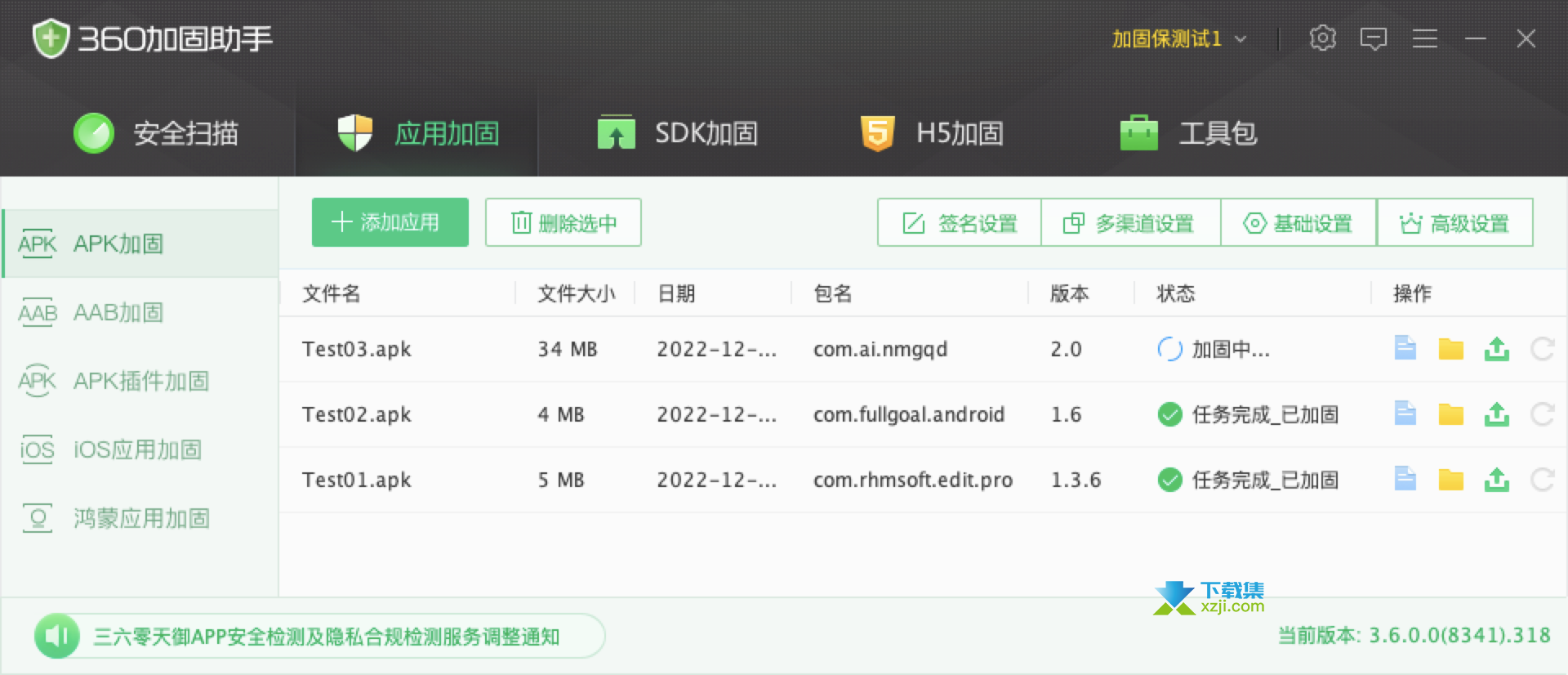This screenshot has width=1568, height=675.
Task: Click retry icon for Test01.apk
Action: pos(1542,480)
